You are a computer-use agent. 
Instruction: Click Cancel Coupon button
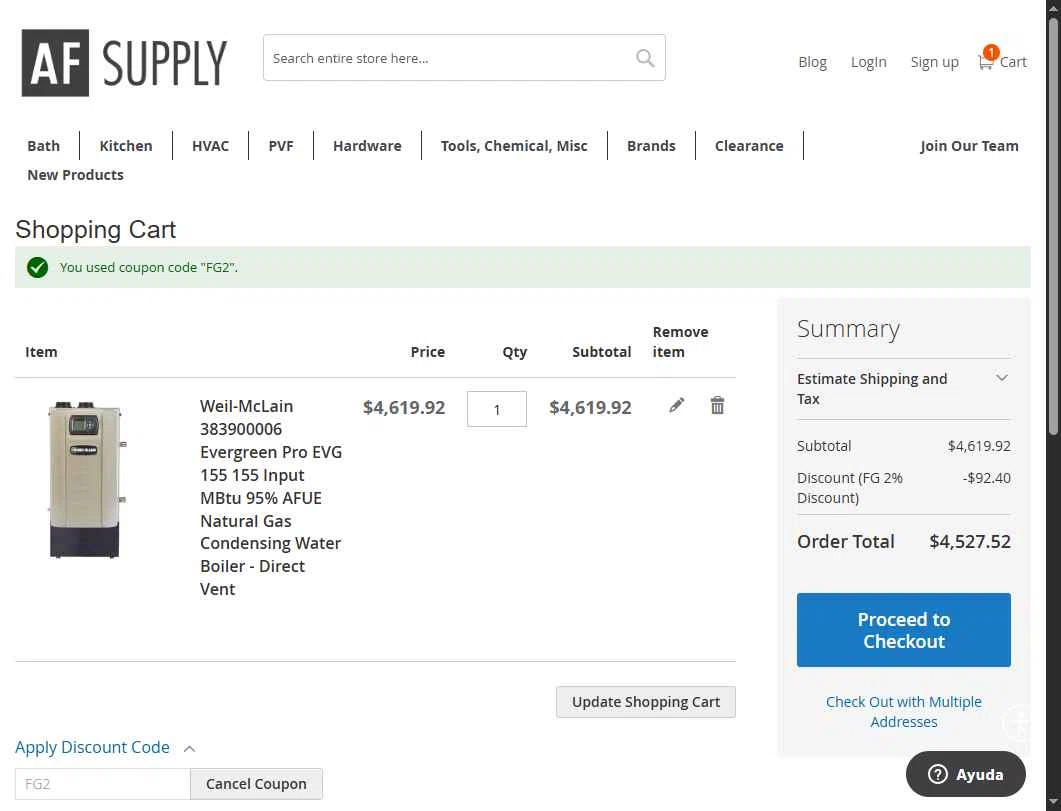256,784
